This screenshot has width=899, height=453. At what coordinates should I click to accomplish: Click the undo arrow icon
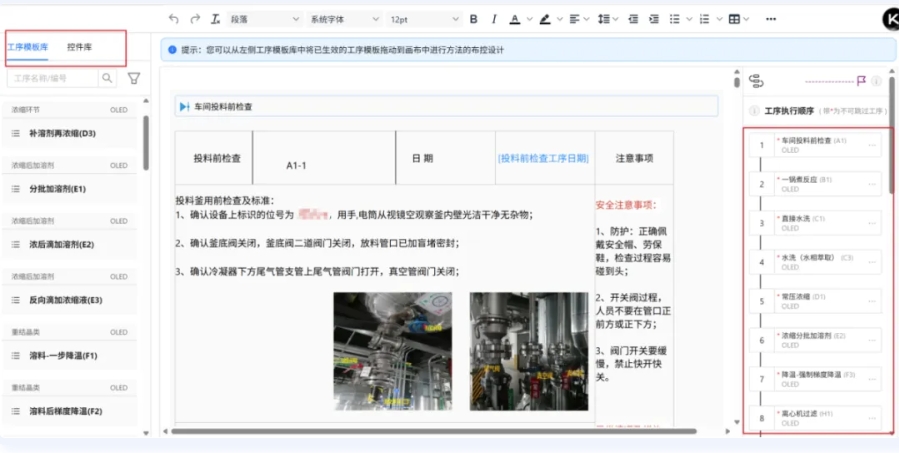point(174,19)
